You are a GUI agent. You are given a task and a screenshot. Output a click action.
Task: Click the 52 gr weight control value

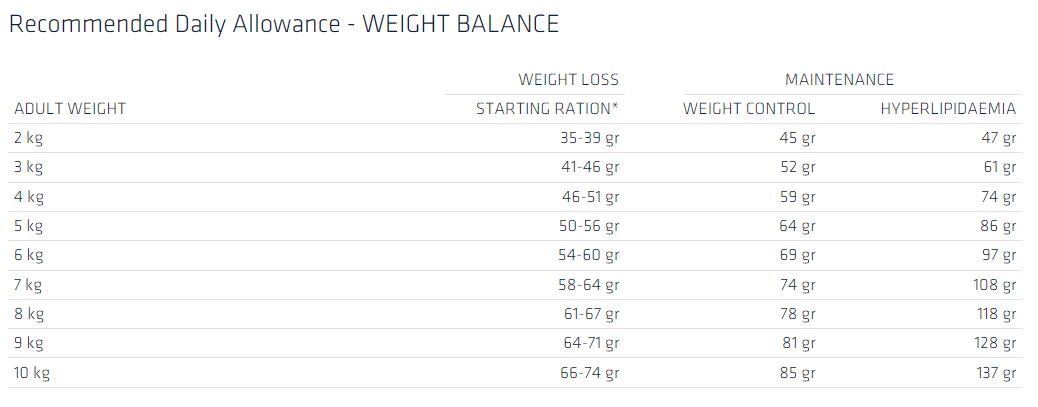(797, 167)
